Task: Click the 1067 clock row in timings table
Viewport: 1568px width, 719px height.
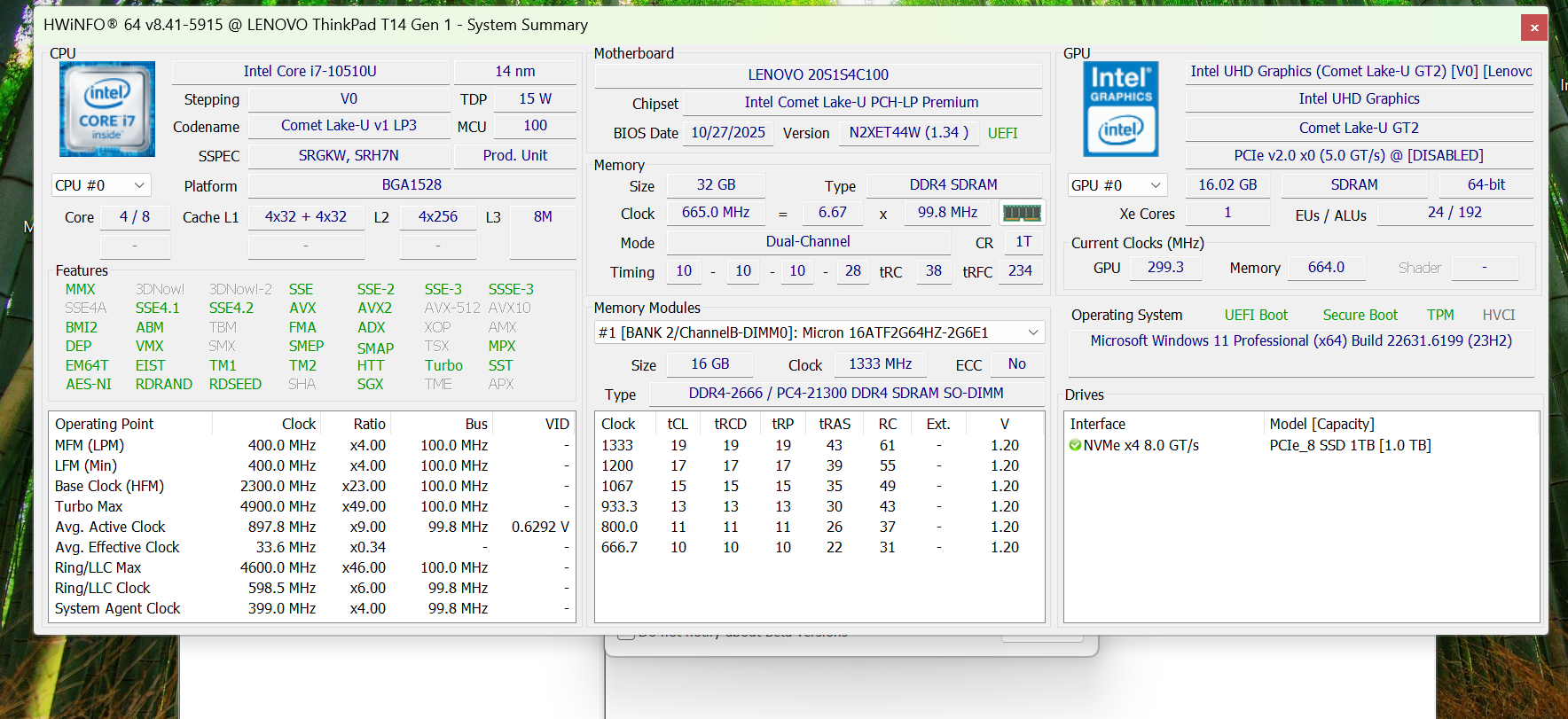Action: (819, 486)
